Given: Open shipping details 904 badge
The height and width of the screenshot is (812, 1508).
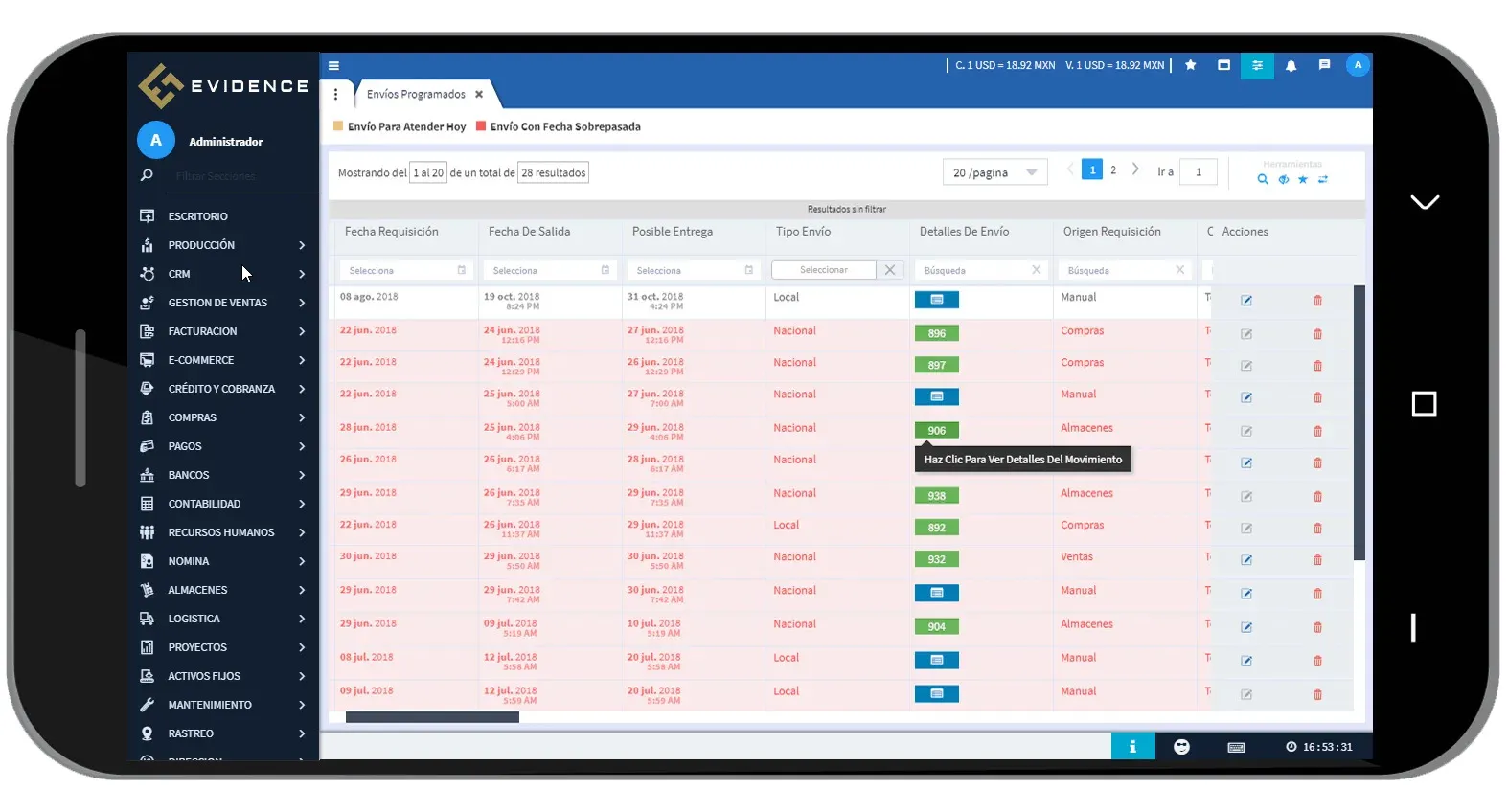Looking at the screenshot, I should pyautogui.click(x=937, y=626).
